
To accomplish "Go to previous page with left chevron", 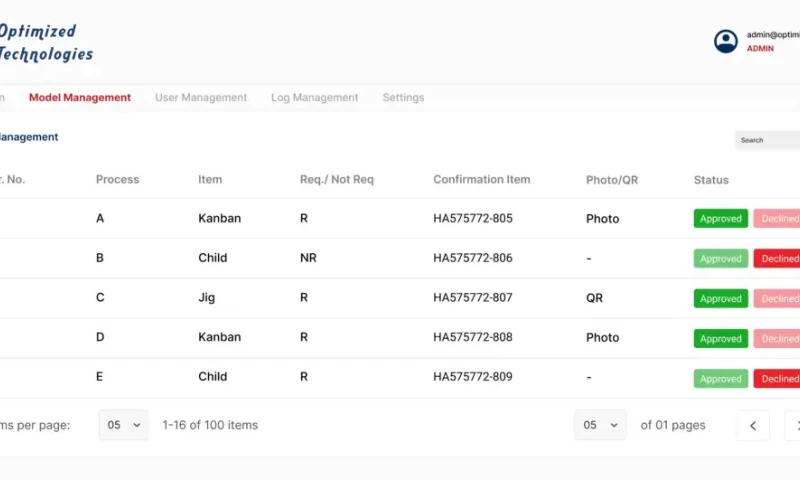I will click(x=753, y=425).
